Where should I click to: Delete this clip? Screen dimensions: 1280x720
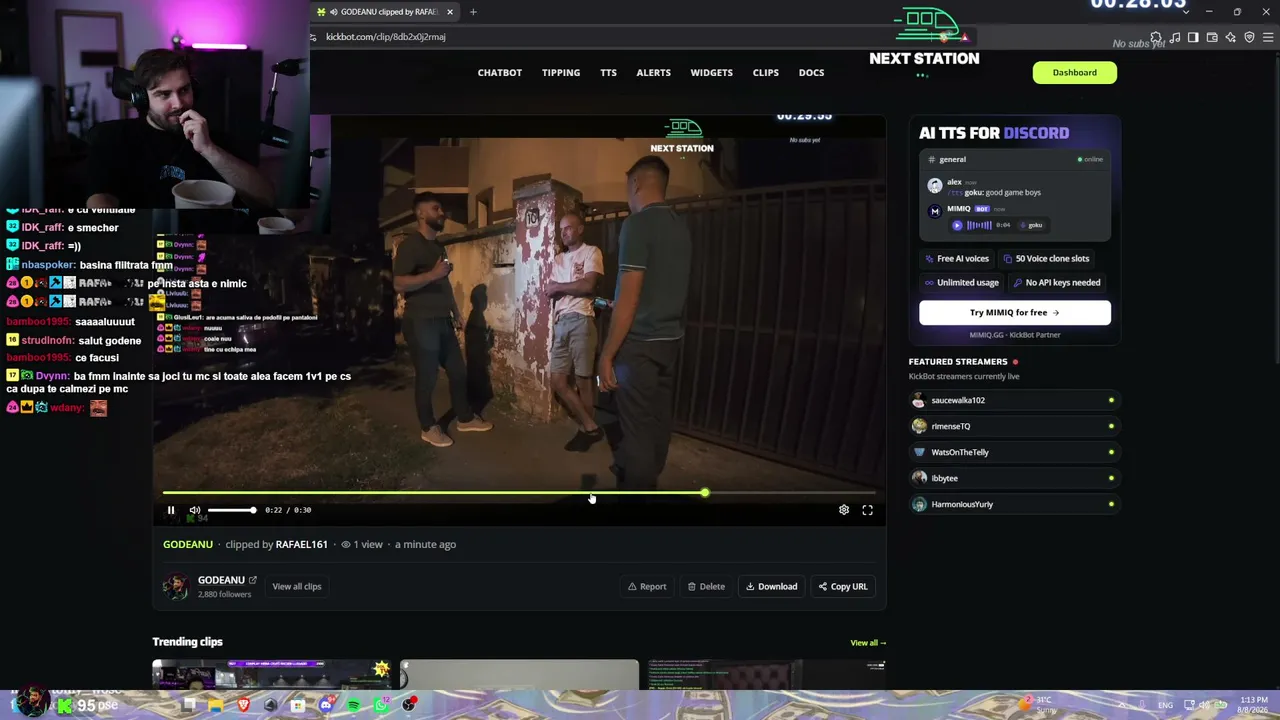coord(706,587)
